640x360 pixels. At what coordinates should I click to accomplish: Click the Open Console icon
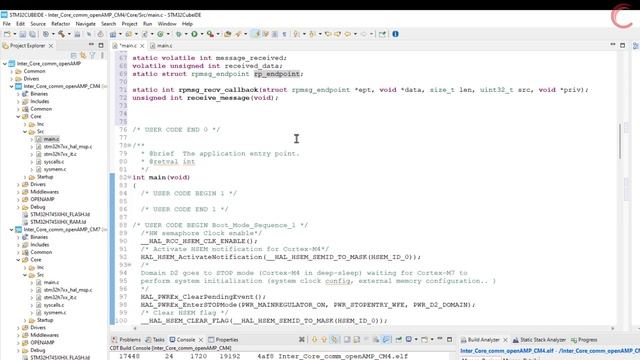(424, 339)
